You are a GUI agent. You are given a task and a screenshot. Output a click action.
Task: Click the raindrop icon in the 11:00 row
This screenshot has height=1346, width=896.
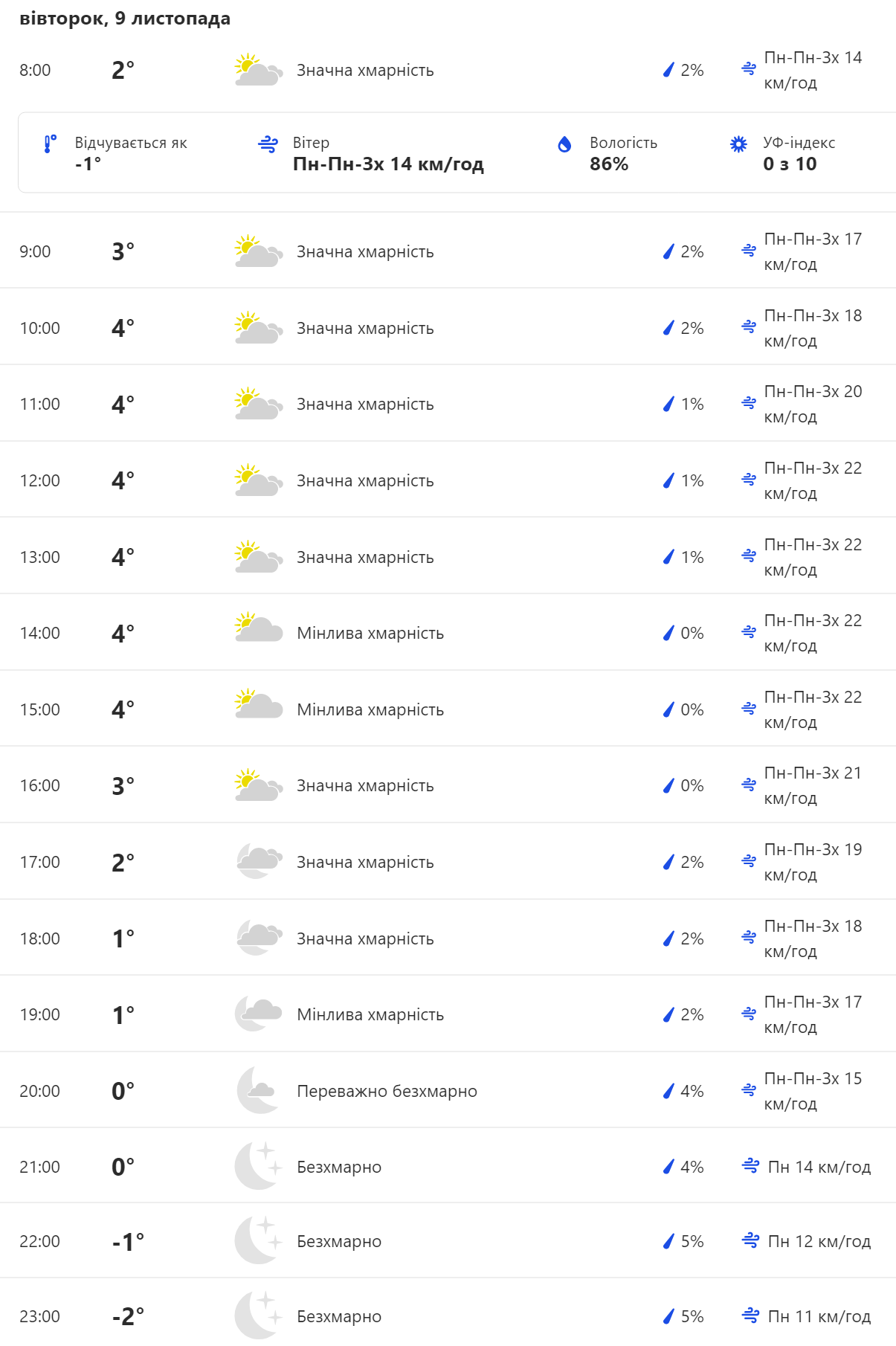(x=668, y=404)
